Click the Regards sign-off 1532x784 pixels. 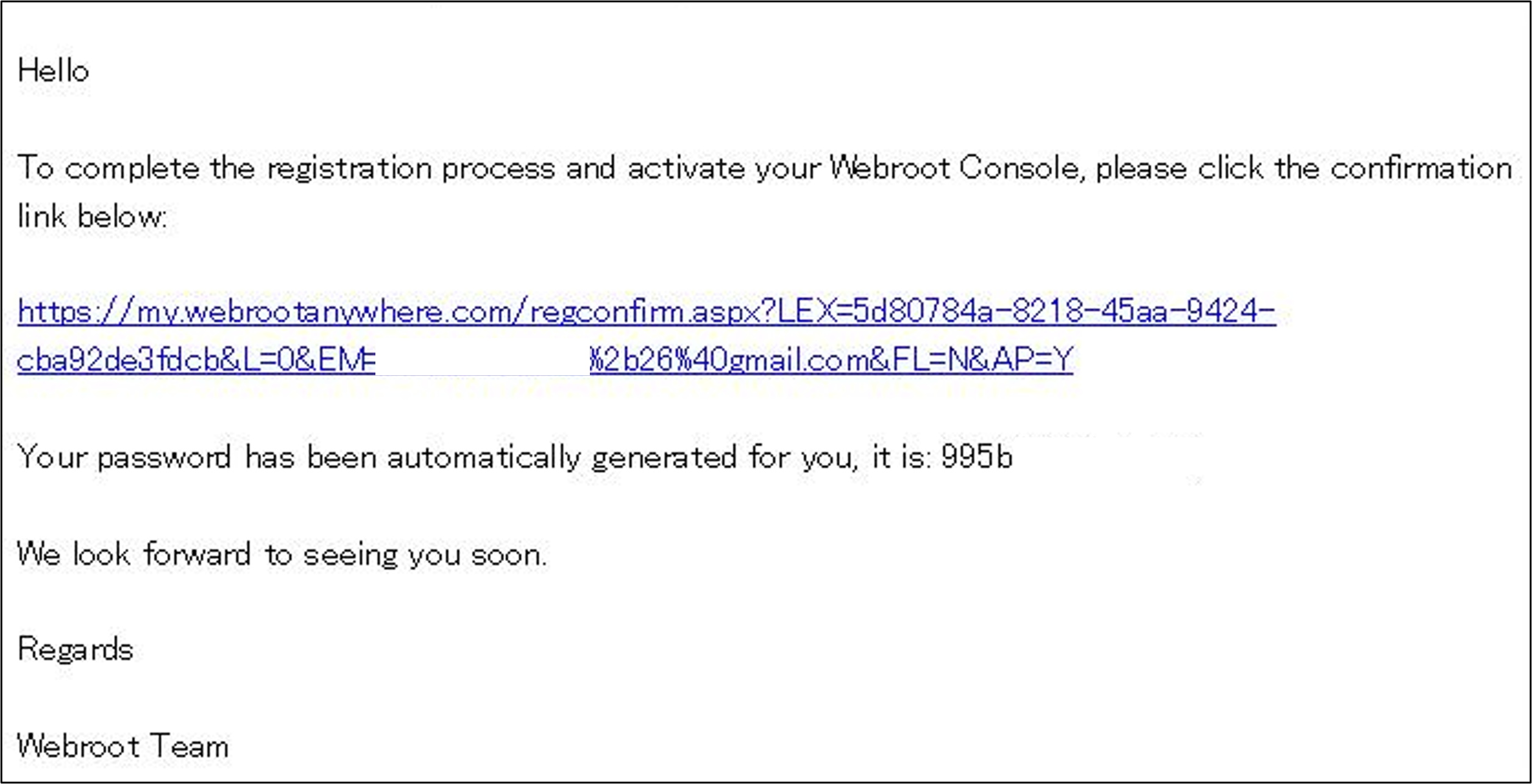(x=75, y=649)
